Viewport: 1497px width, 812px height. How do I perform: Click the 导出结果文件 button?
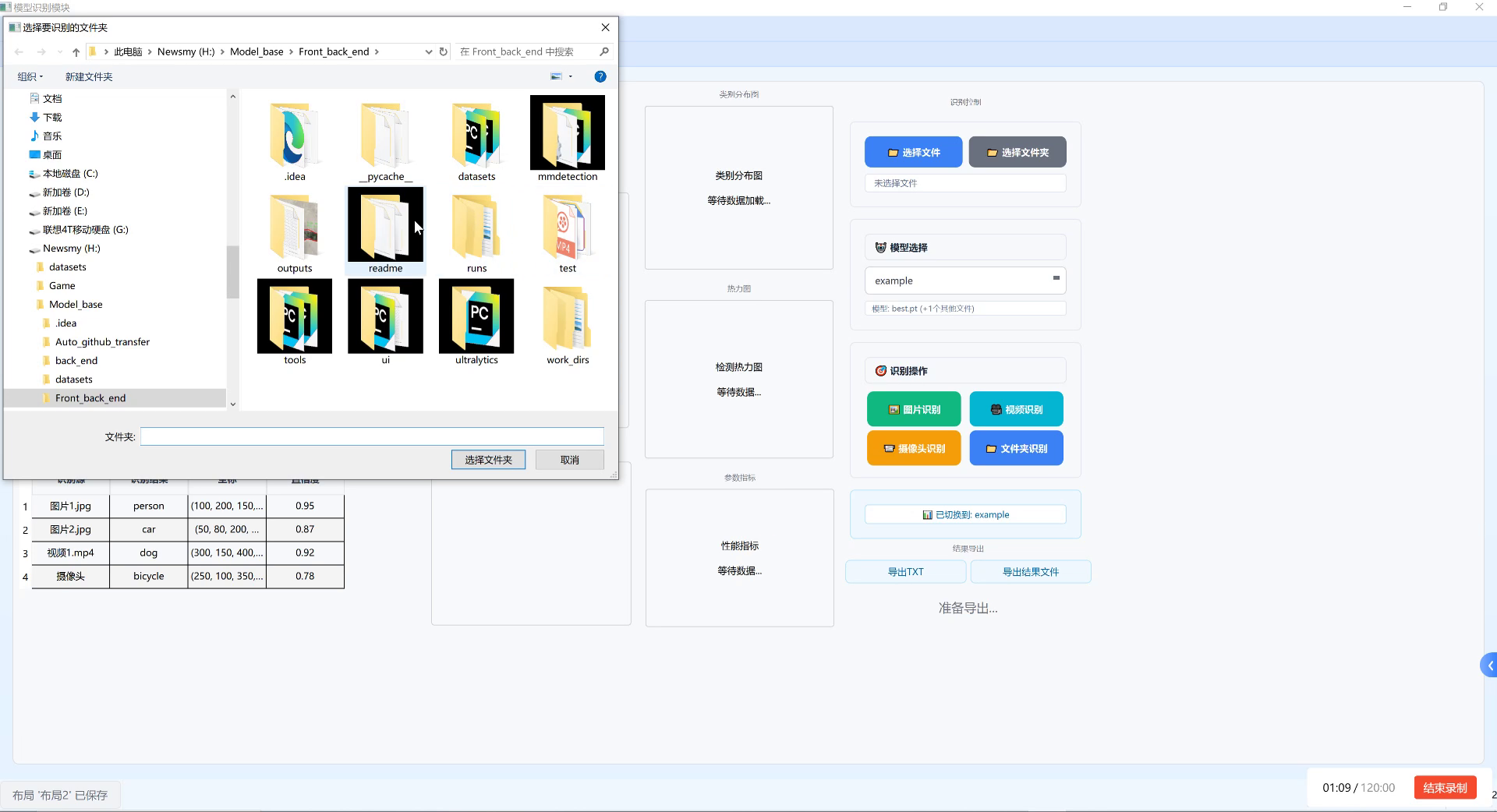[x=1030, y=571]
